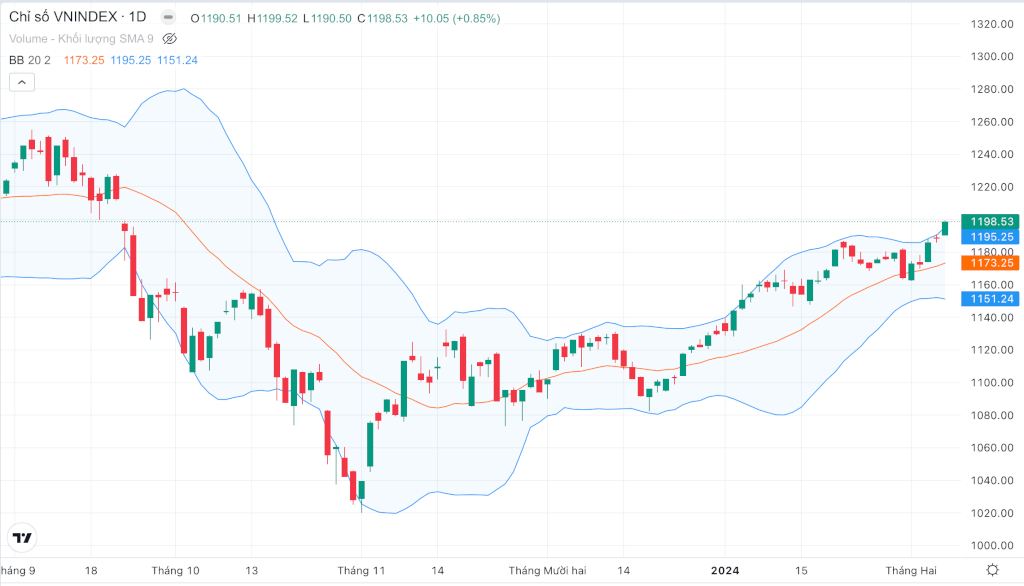Click the 1151.24 value in BB legend
The width and height of the screenshot is (1024, 586).
point(177,60)
